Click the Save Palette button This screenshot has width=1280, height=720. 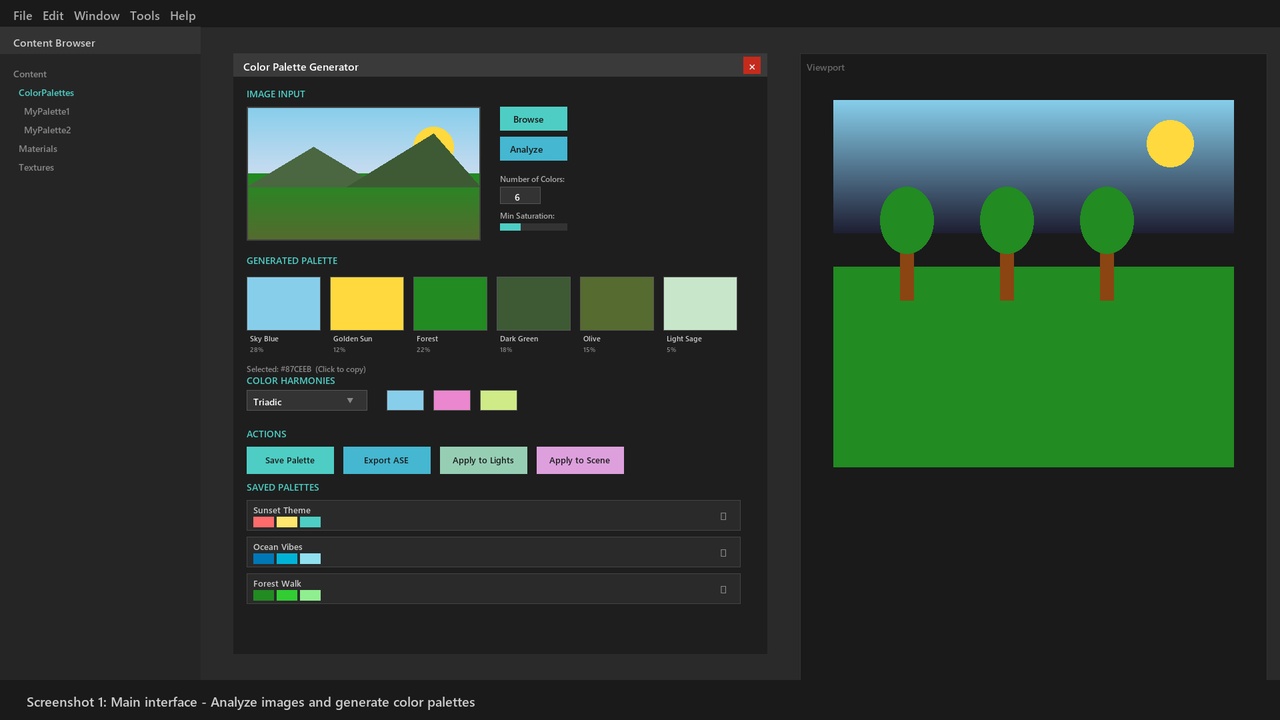tap(290, 460)
